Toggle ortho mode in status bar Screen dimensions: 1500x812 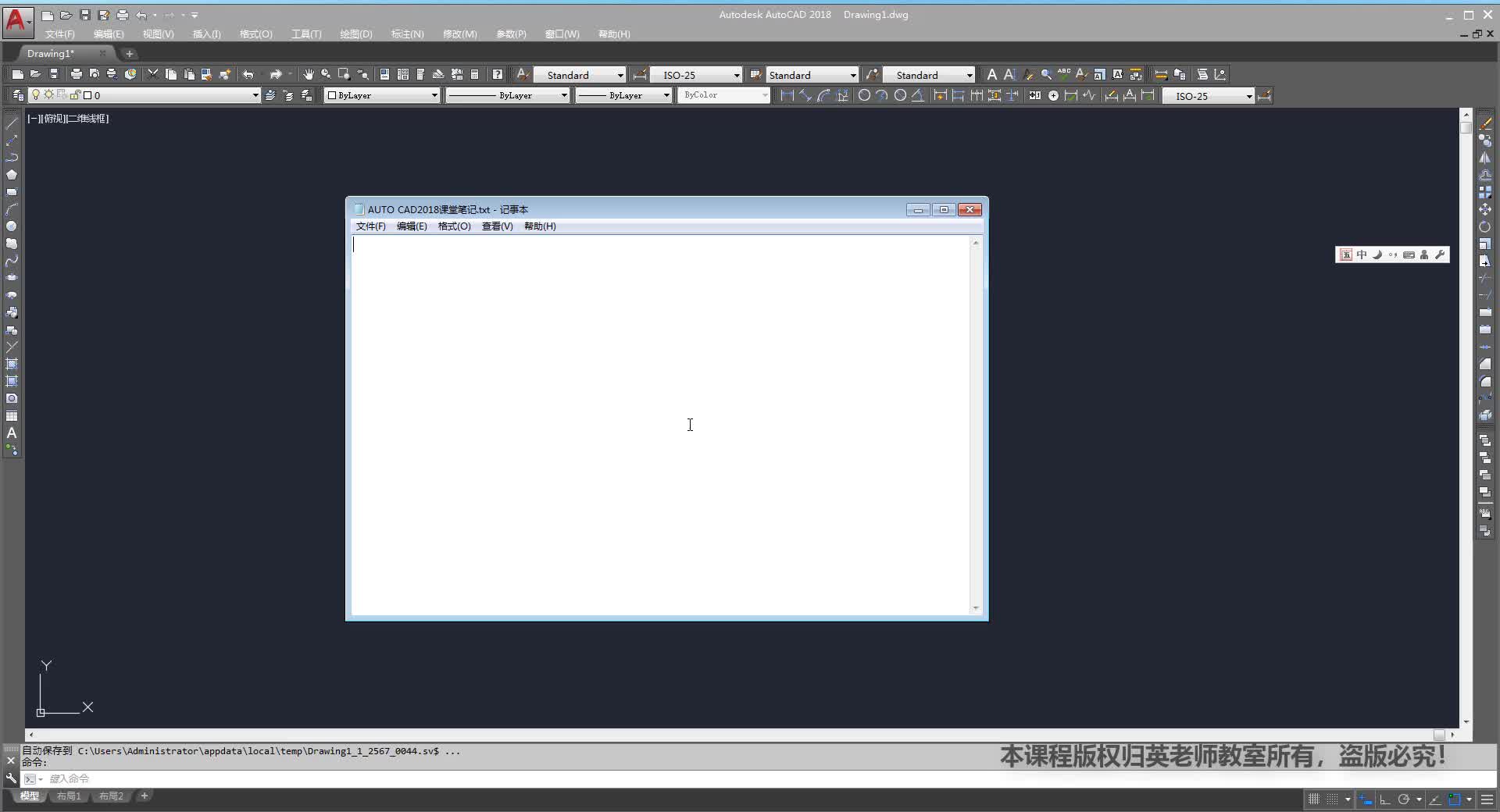(x=1385, y=799)
